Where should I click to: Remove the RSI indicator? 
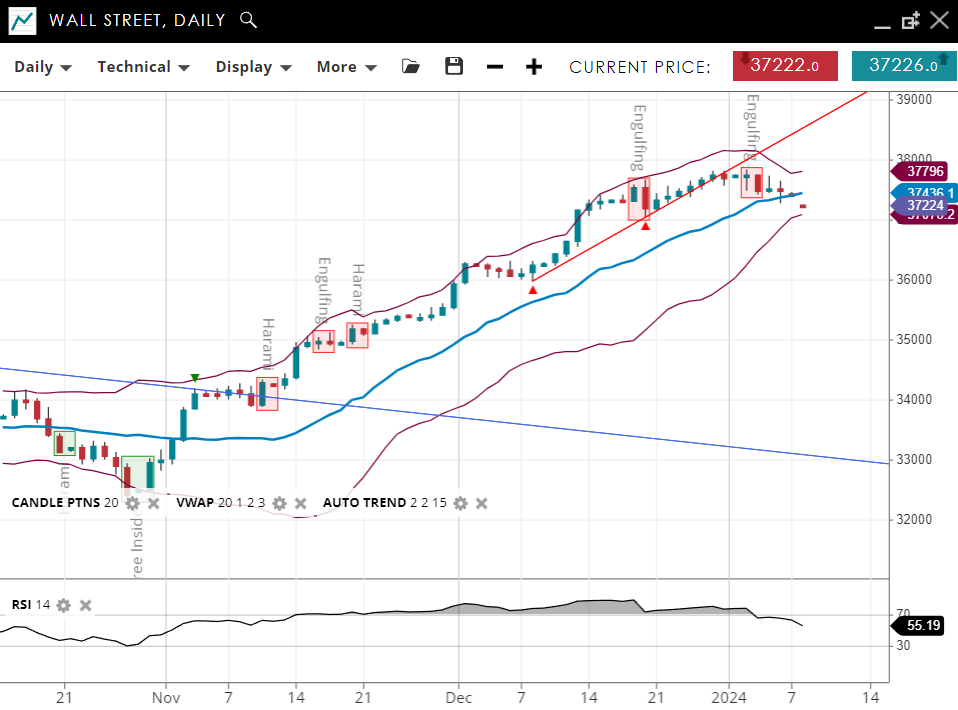tap(85, 605)
